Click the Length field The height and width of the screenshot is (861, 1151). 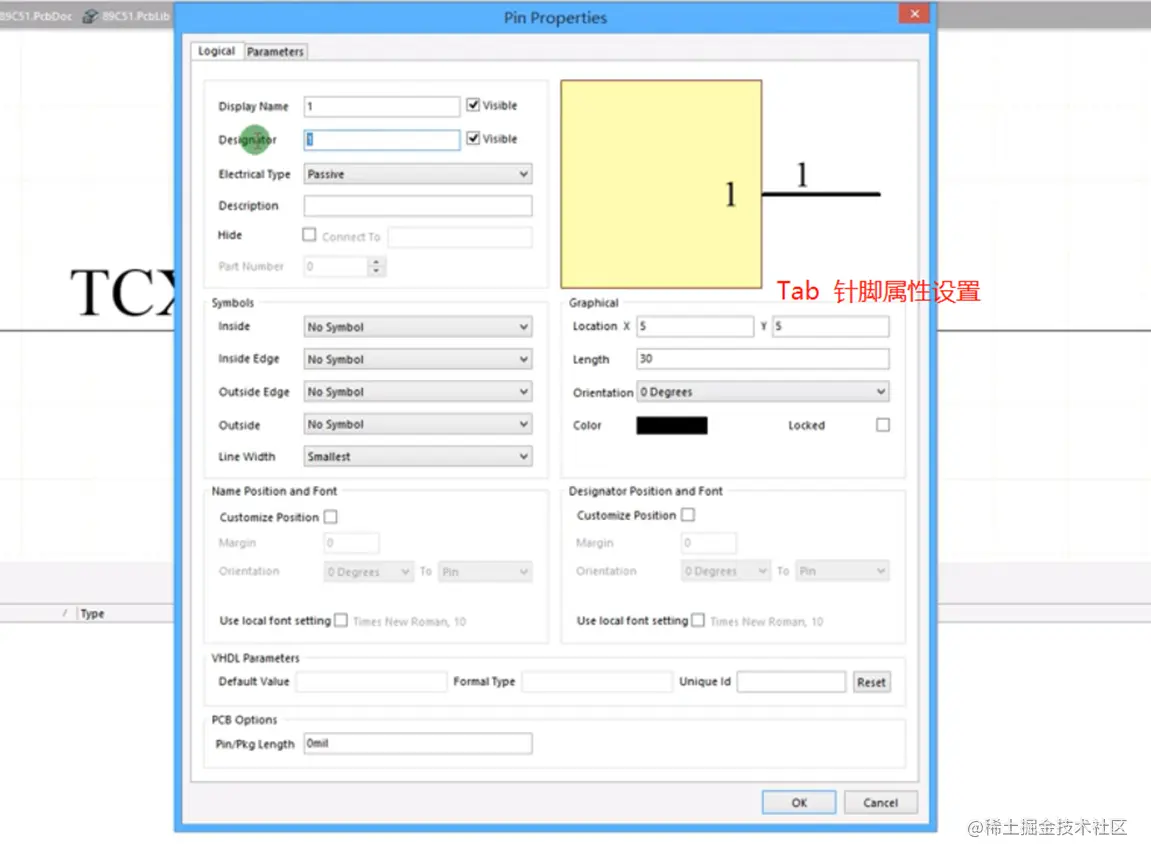pyautogui.click(x=763, y=359)
